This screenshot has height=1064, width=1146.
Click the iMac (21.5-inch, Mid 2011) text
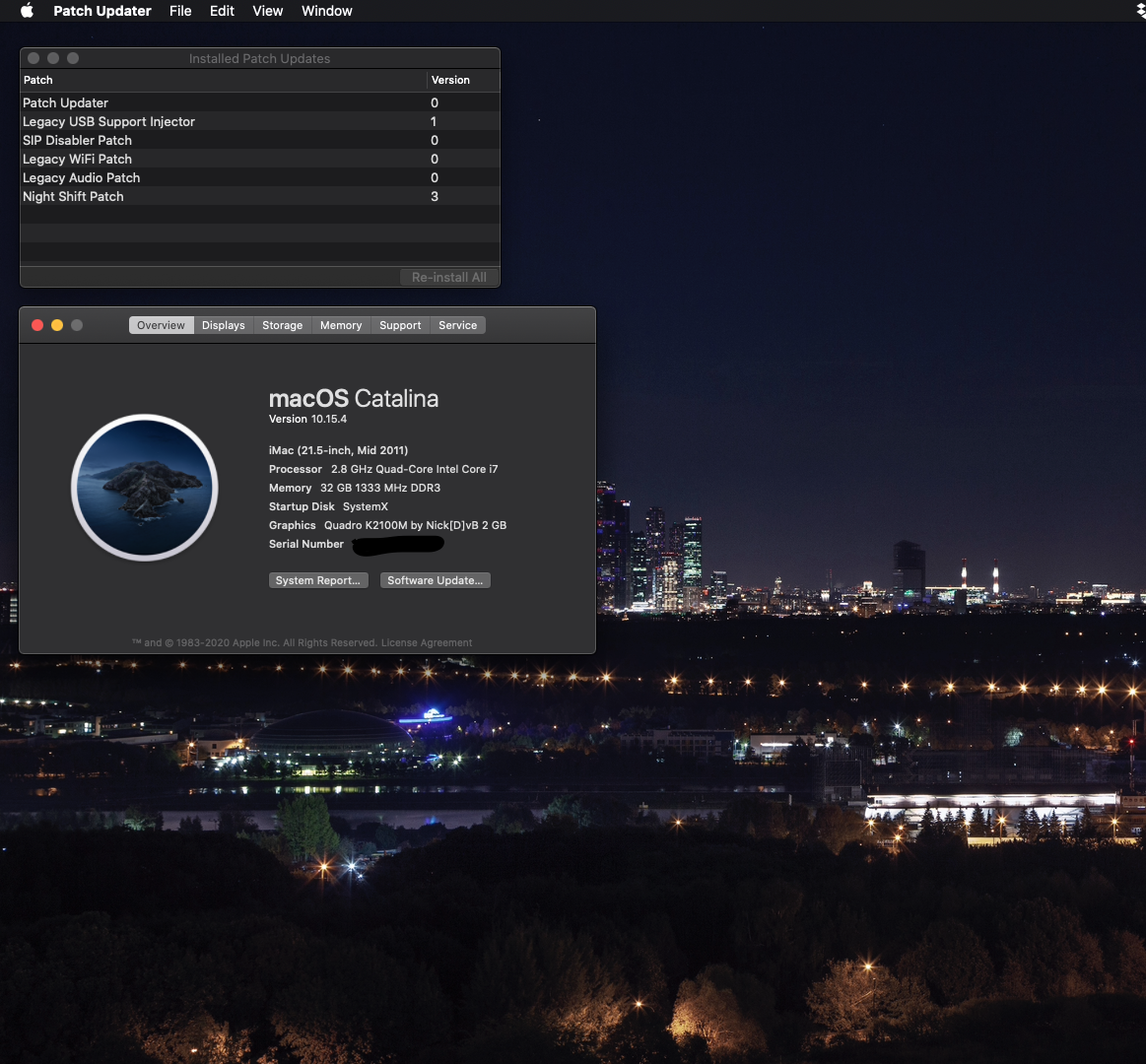[338, 450]
